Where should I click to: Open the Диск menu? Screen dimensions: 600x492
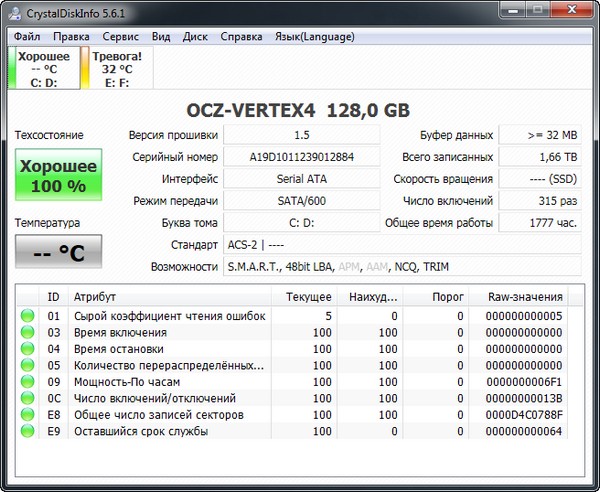point(196,37)
